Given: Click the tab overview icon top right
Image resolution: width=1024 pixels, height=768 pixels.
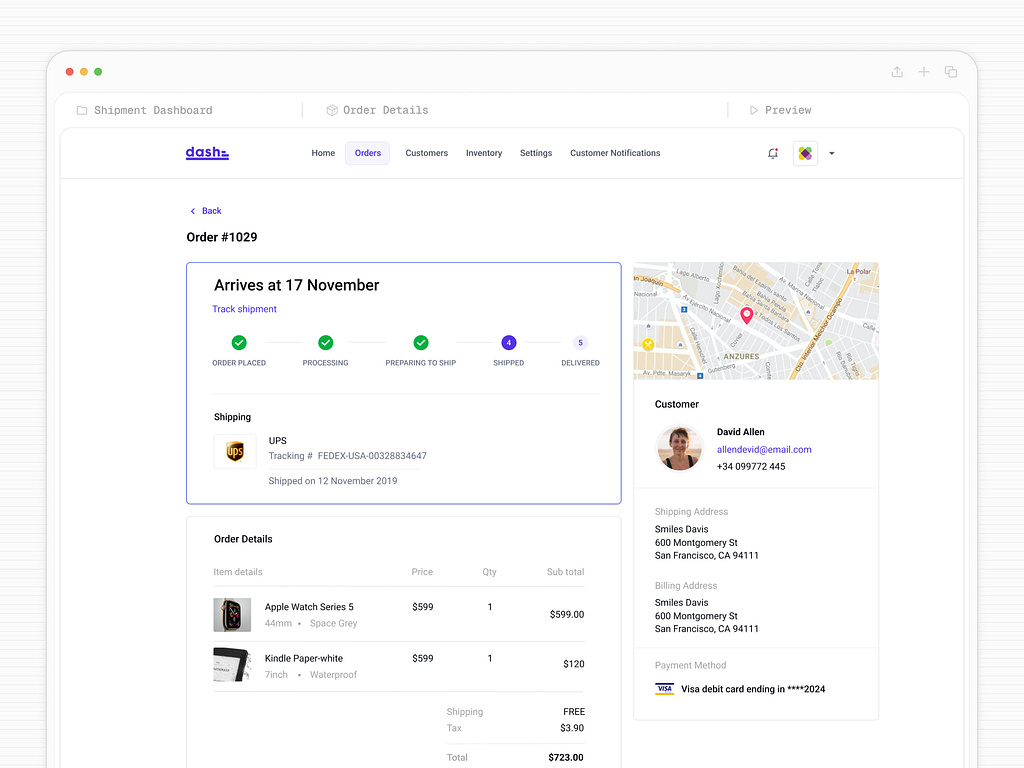Looking at the screenshot, I should coord(950,71).
